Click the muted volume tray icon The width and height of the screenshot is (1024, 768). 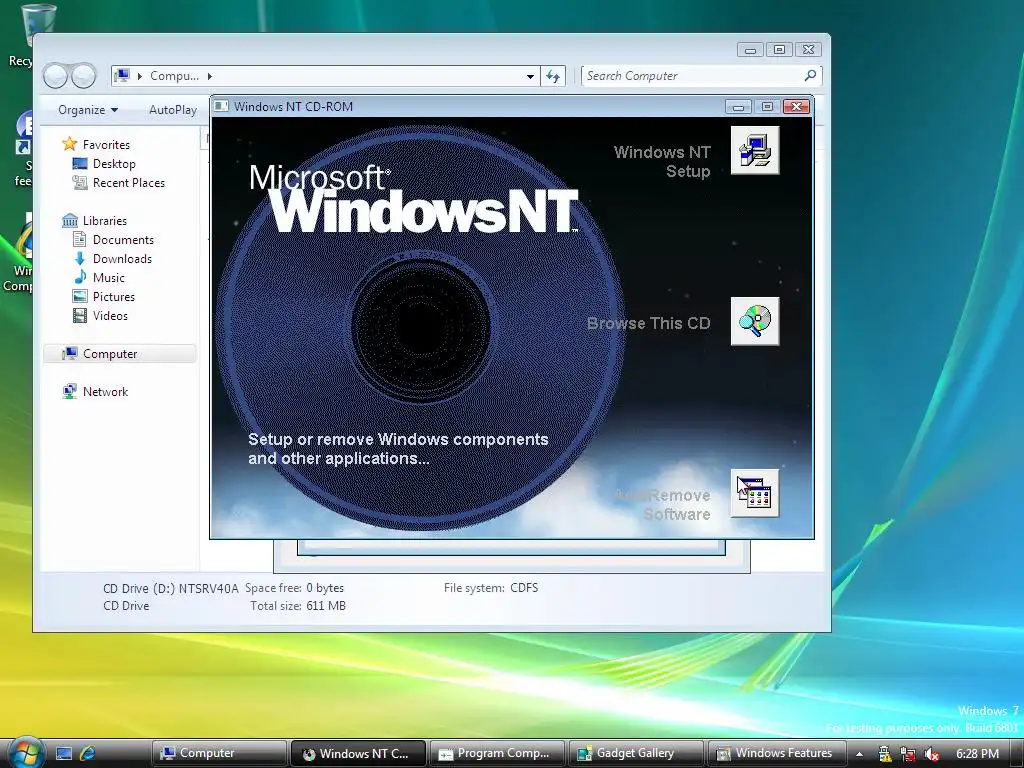click(932, 754)
